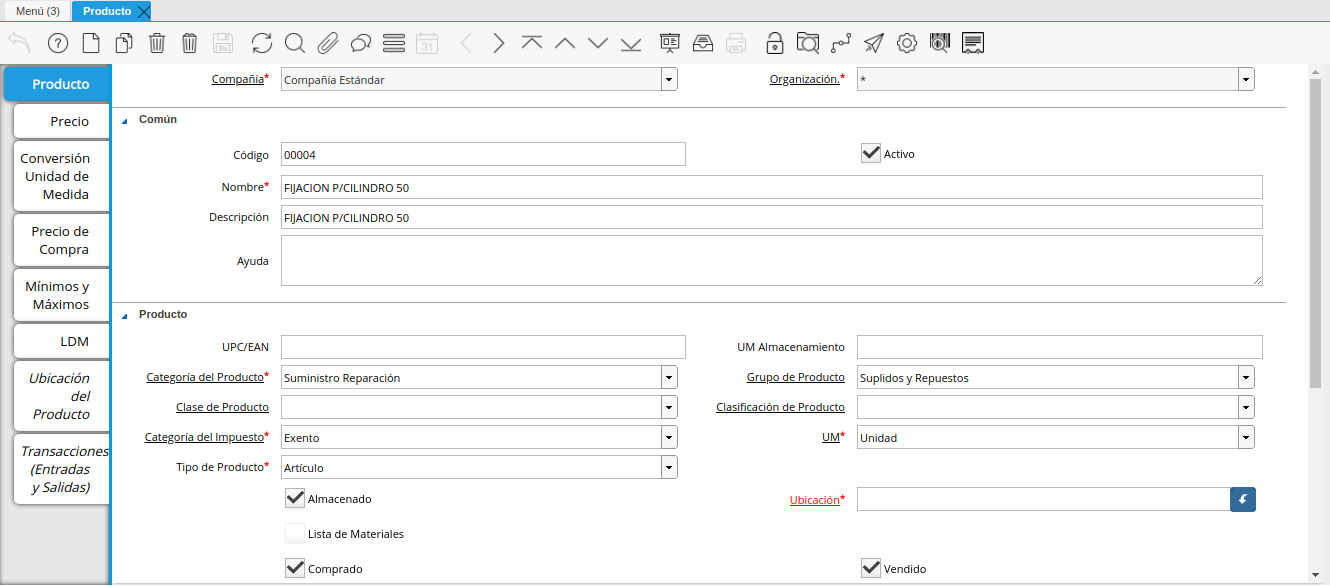Open the LDM side tab
The image size is (1330, 586).
[61, 341]
